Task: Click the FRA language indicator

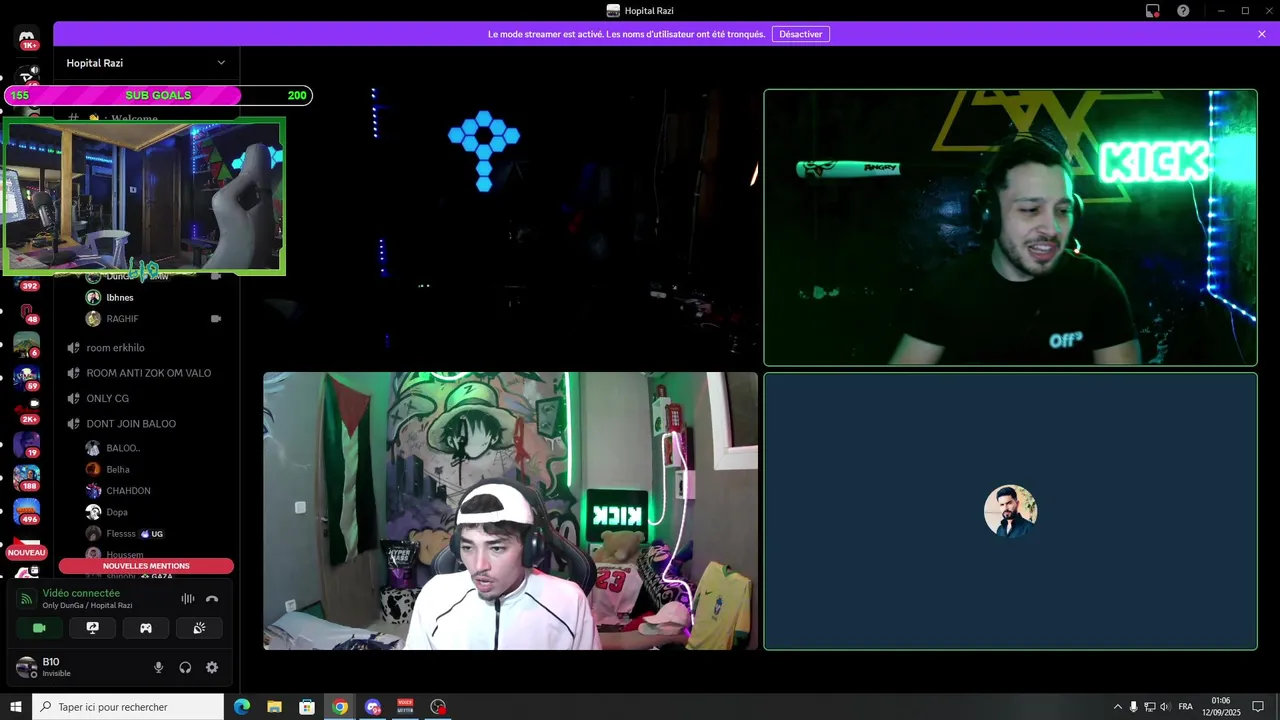Action: tap(1185, 707)
